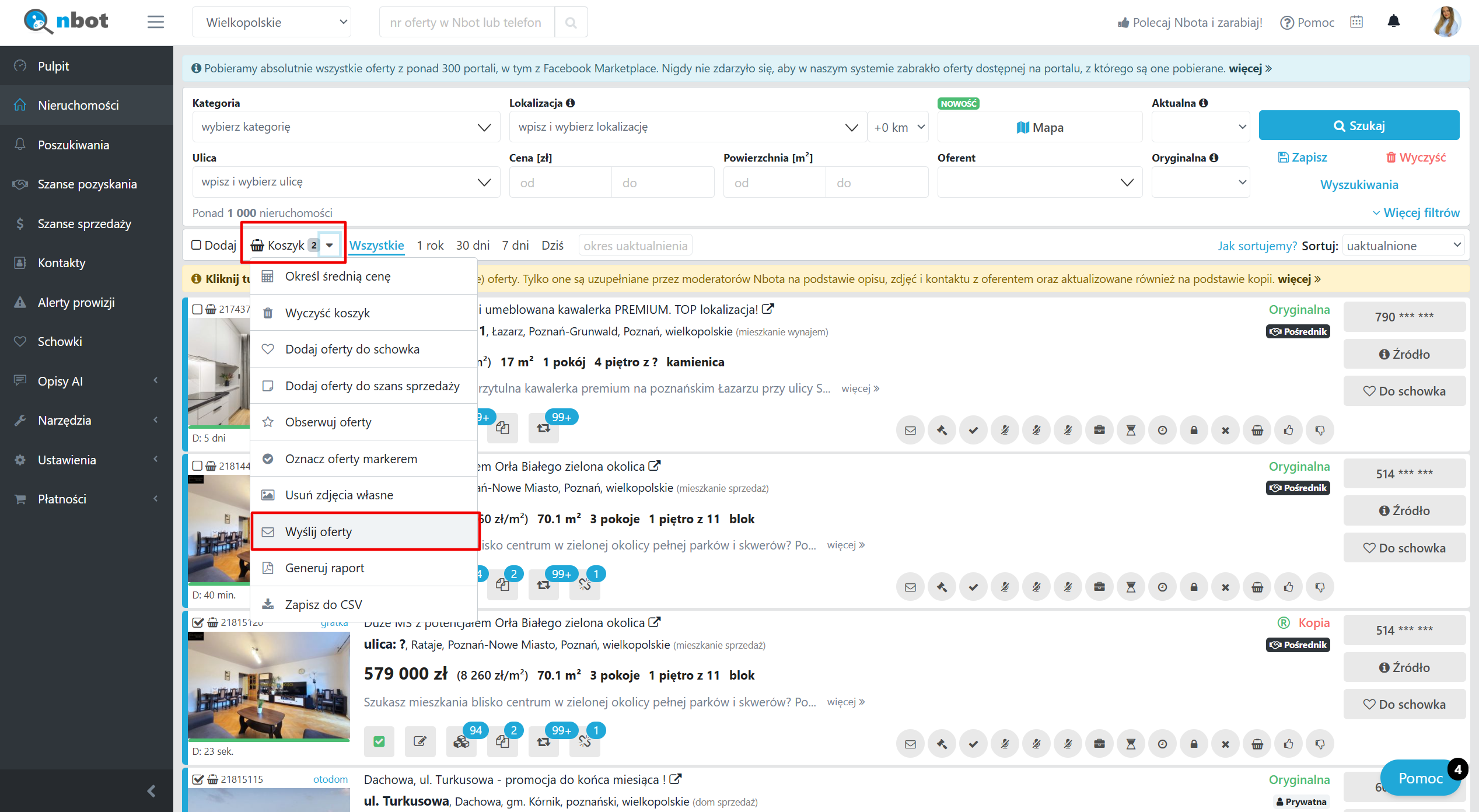Open the calendar icon in top bar
Viewport: 1479px width, 812px height.
click(1356, 22)
